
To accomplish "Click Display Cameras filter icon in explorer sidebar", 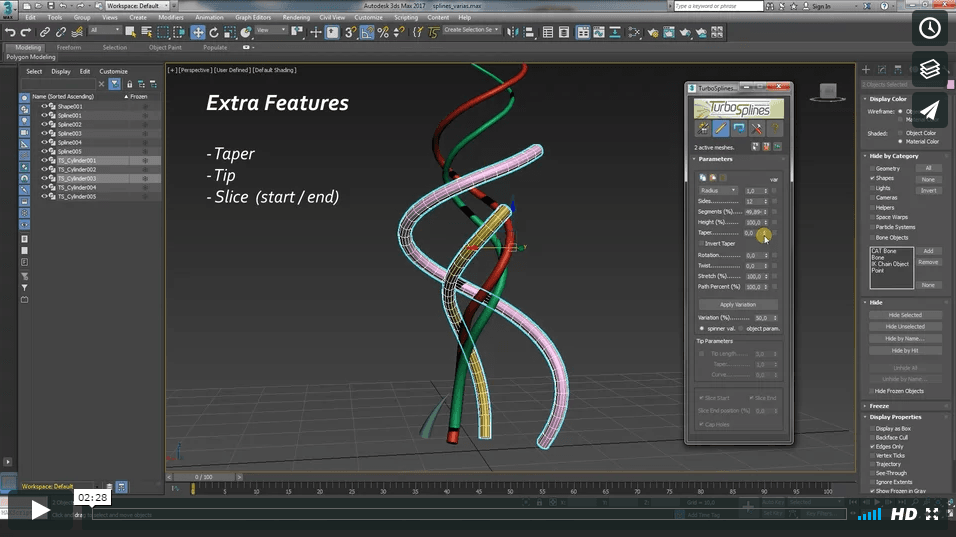I will pos(24,132).
